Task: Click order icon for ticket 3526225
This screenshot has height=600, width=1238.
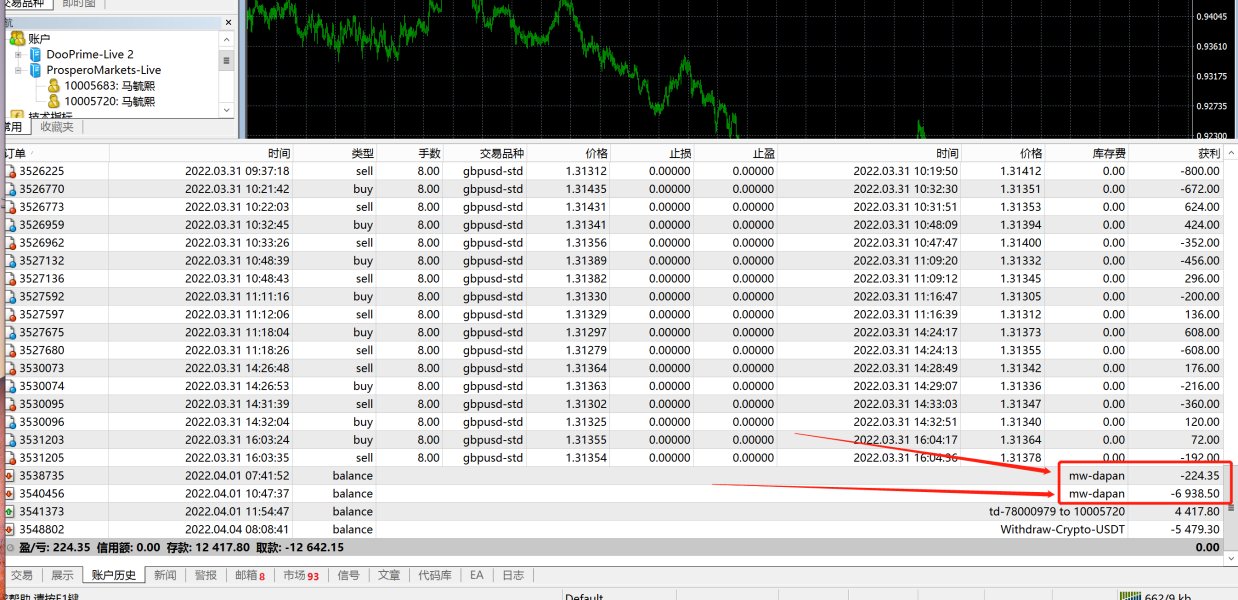Action: click(9, 171)
